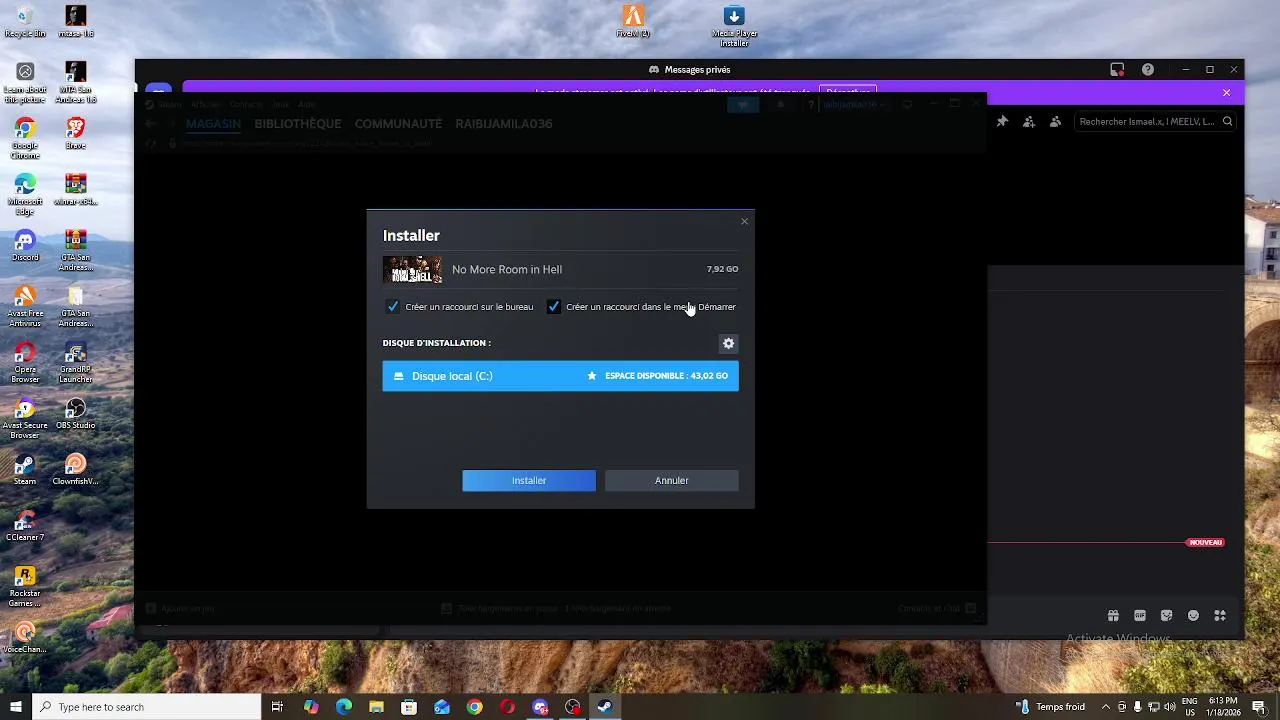The height and width of the screenshot is (720, 1280).
Task: Click the blue Installer button
Action: point(529,481)
